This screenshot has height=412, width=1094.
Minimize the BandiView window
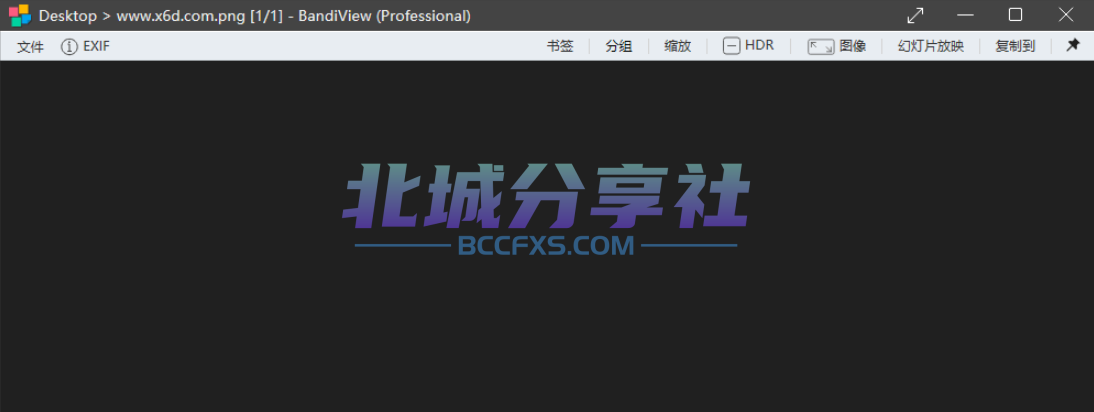coord(965,15)
